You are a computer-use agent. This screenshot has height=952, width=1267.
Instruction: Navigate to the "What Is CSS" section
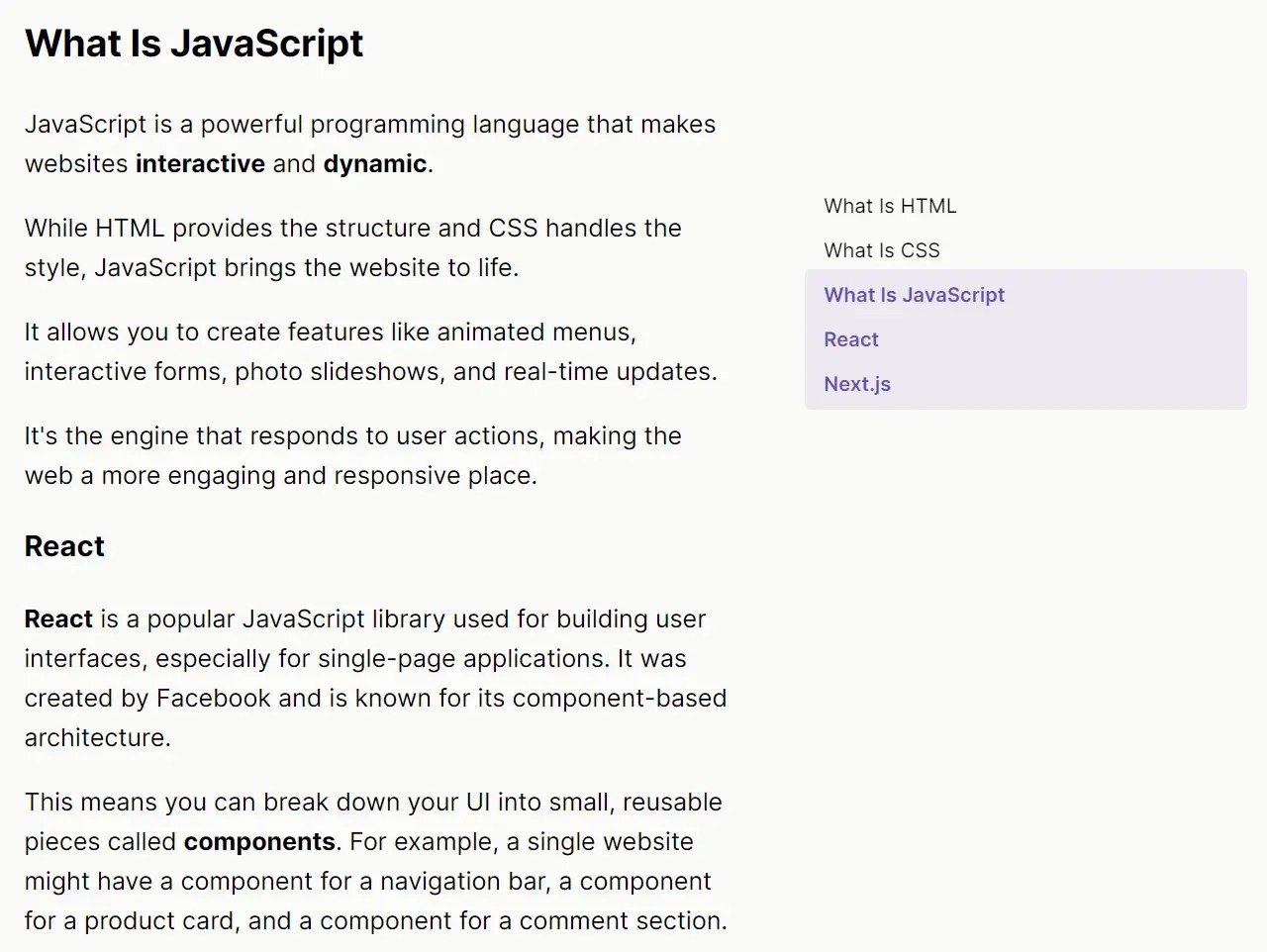pos(881,250)
